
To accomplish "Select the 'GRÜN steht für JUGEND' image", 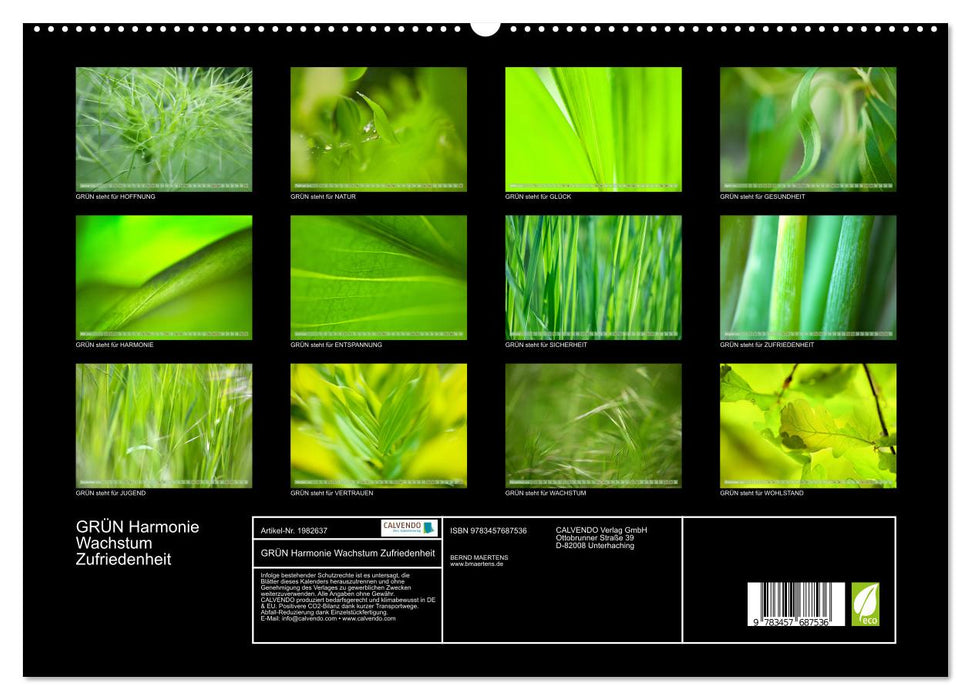I will (164, 425).
